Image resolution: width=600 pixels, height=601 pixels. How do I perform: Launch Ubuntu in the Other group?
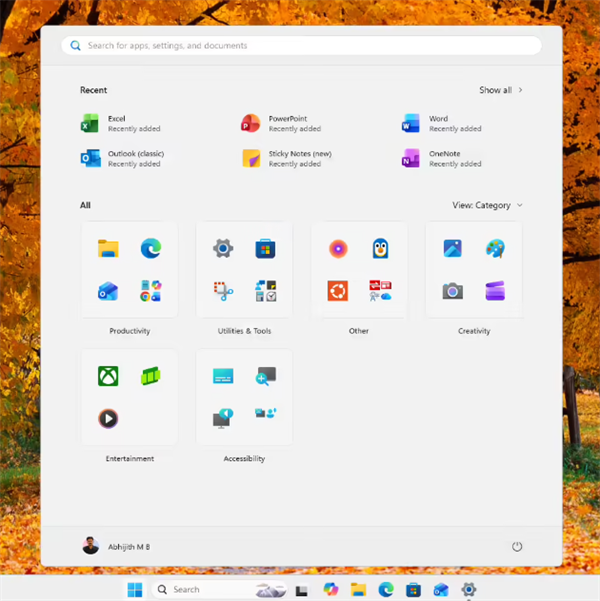(x=338, y=291)
